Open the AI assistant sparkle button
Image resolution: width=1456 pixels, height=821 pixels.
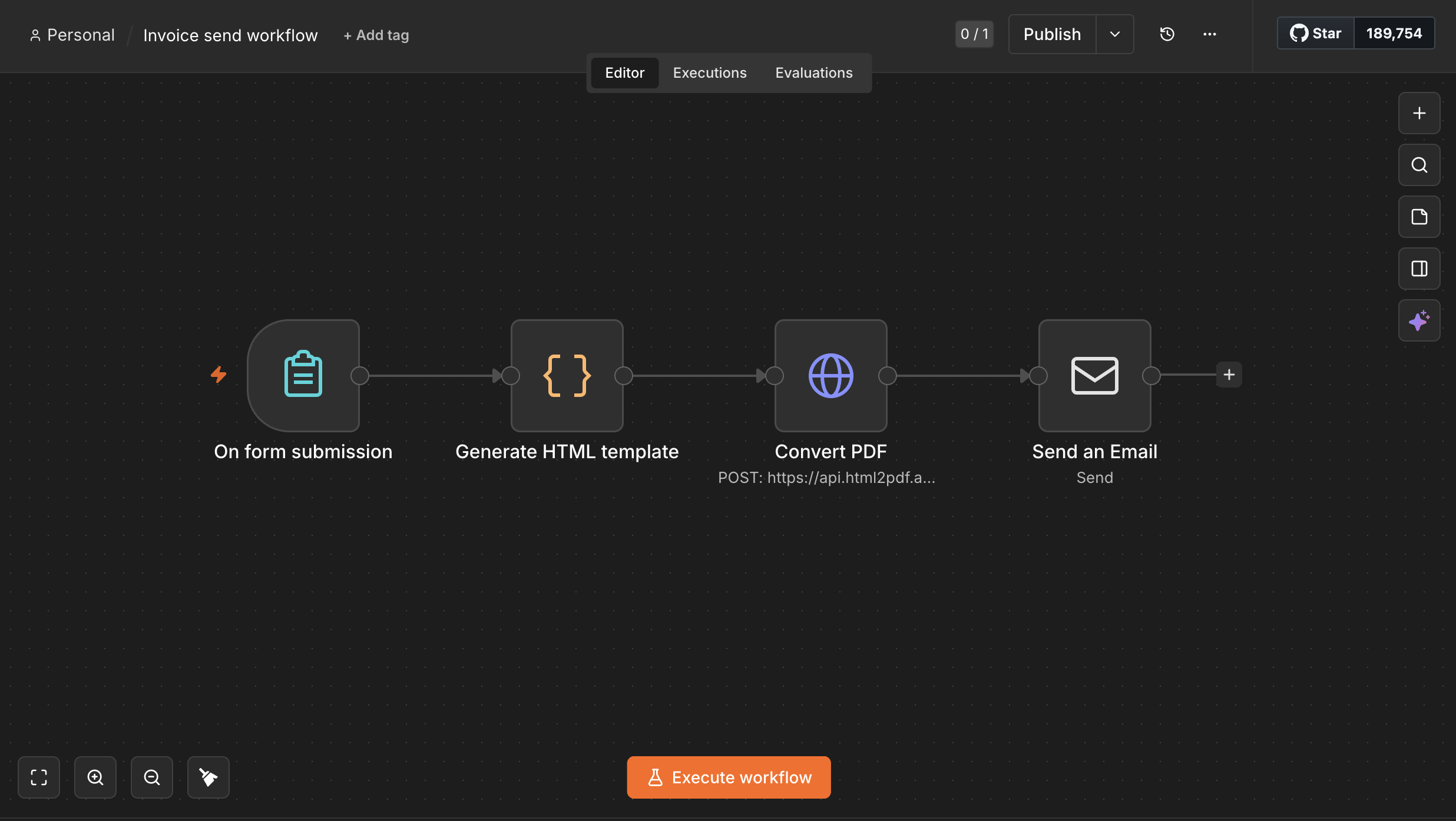click(1419, 320)
